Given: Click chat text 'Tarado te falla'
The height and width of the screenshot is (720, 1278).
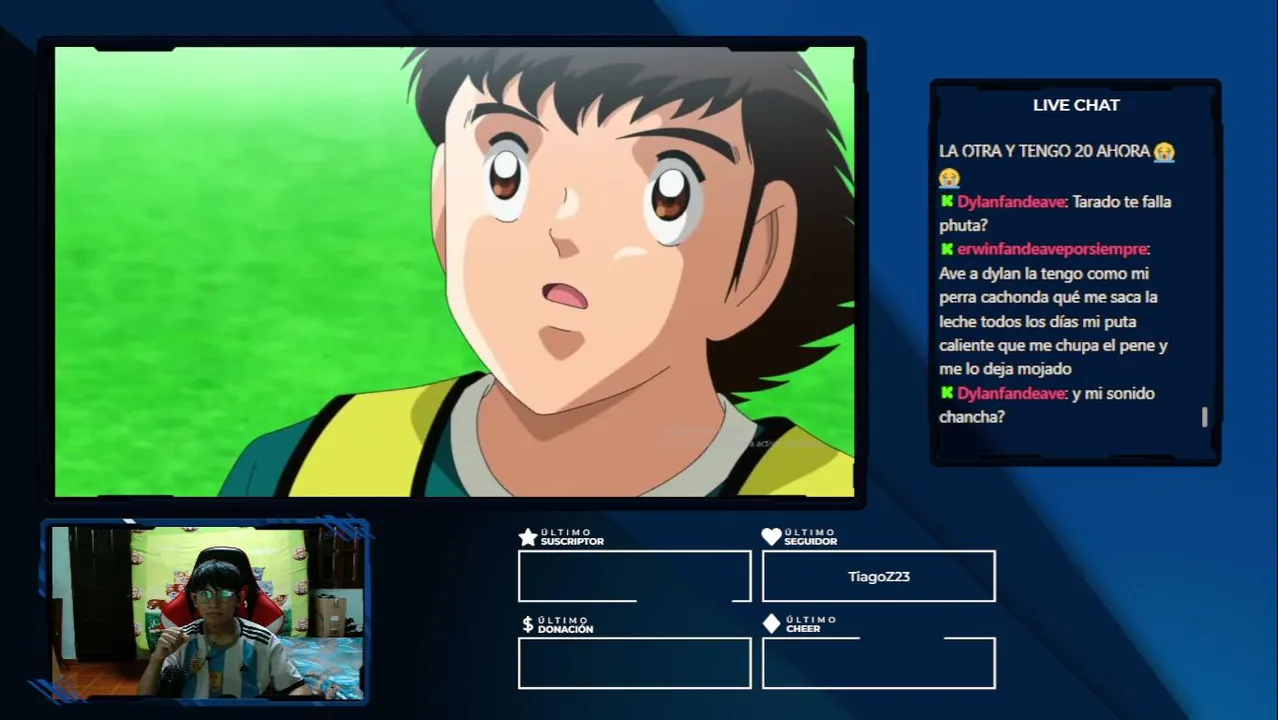Looking at the screenshot, I should [1121, 202].
